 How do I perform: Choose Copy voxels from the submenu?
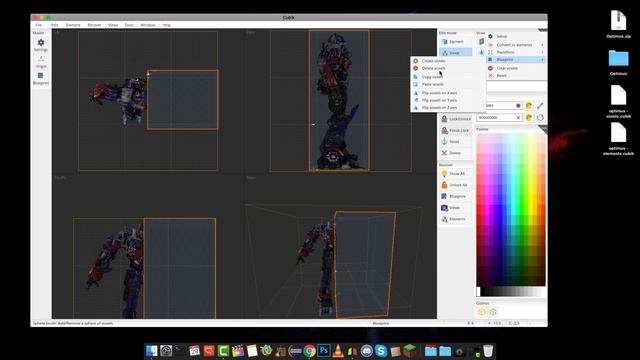(448, 77)
